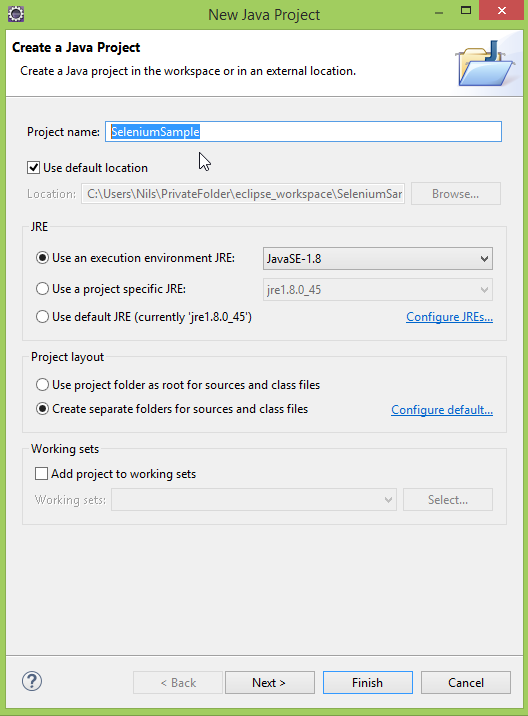
Task: Select Create separate folders for sources option
Action: pyautogui.click(x=42, y=409)
